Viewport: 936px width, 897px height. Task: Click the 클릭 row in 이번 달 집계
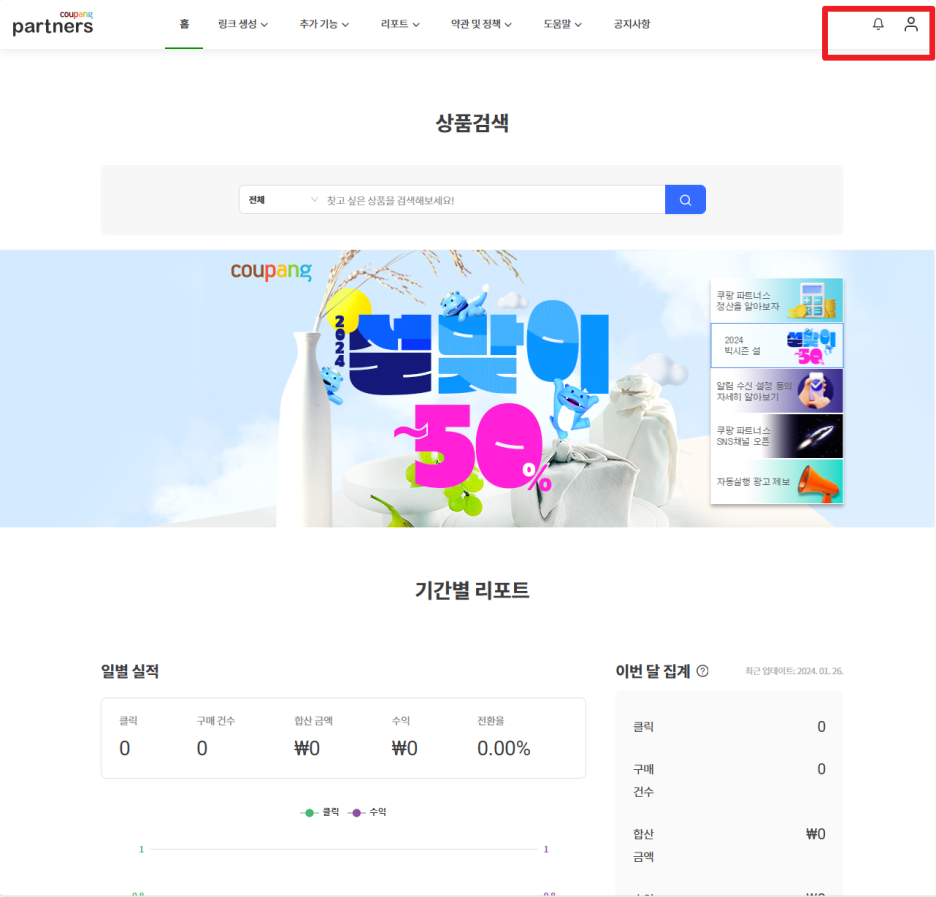[729, 726]
